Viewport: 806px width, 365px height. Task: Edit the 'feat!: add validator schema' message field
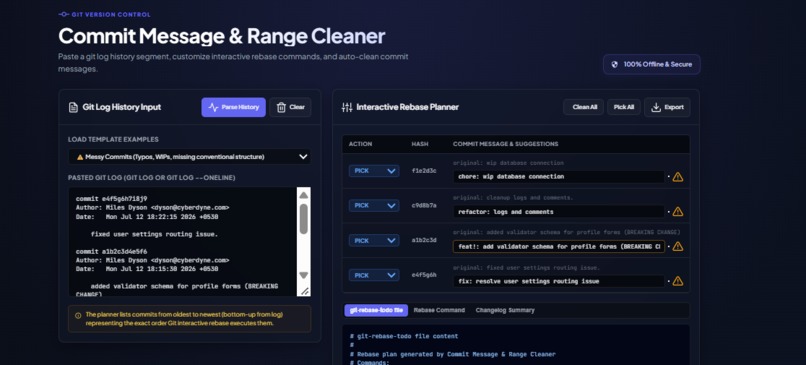point(559,247)
